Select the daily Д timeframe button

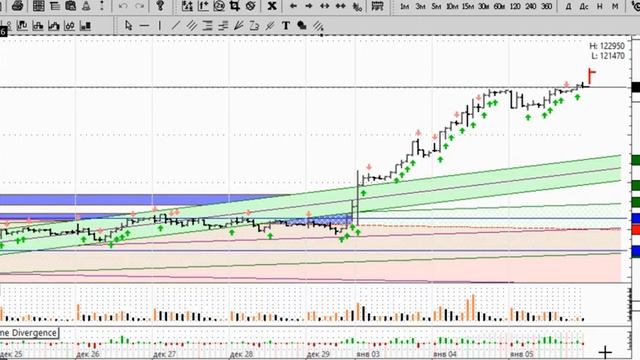[x=568, y=7]
